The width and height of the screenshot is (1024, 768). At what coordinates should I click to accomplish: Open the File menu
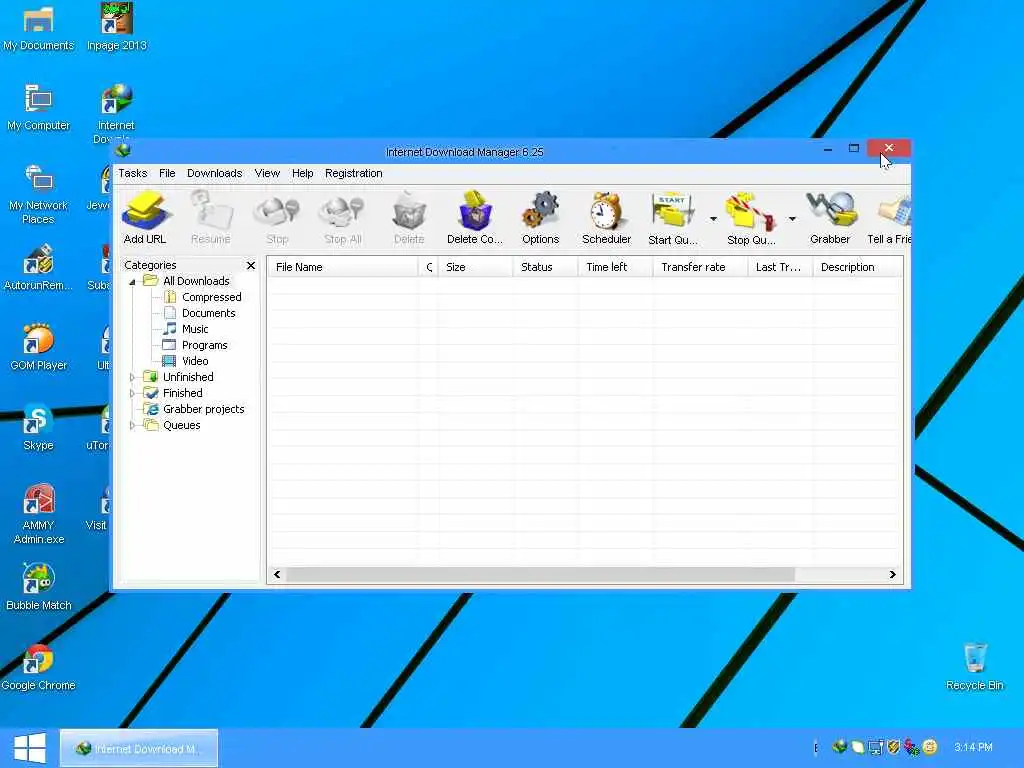pyautogui.click(x=167, y=173)
